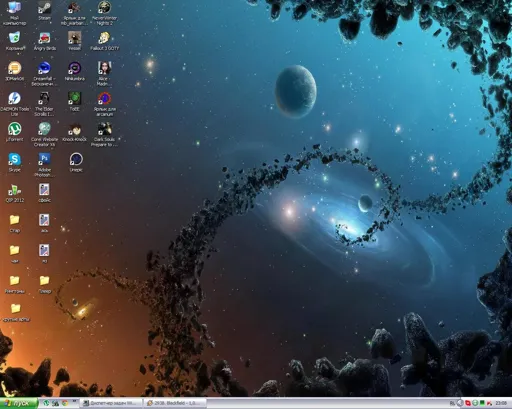Open Adobe Photoshop shortcut
This screenshot has height=409, width=512.
click(x=44, y=165)
